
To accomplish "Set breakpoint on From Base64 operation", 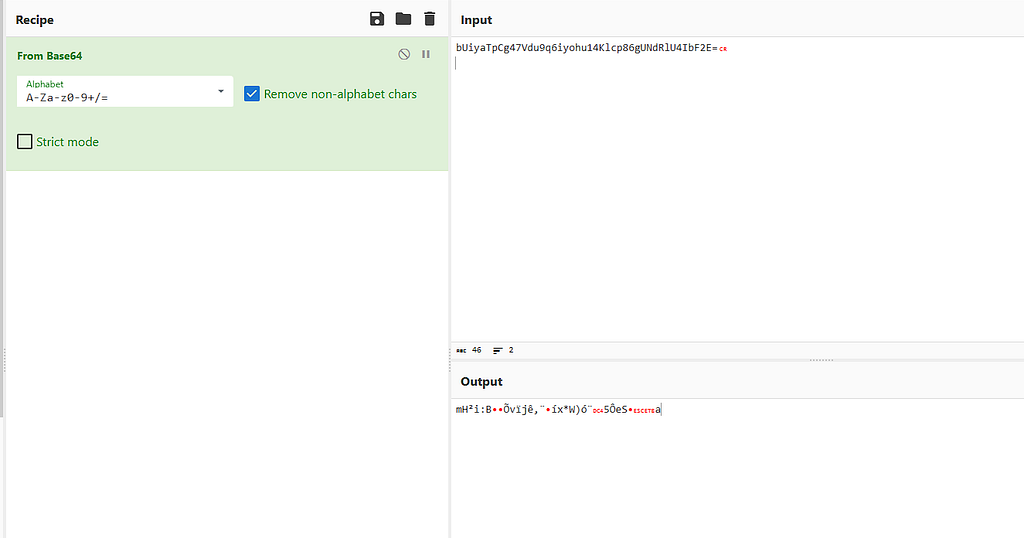I will point(426,54).
